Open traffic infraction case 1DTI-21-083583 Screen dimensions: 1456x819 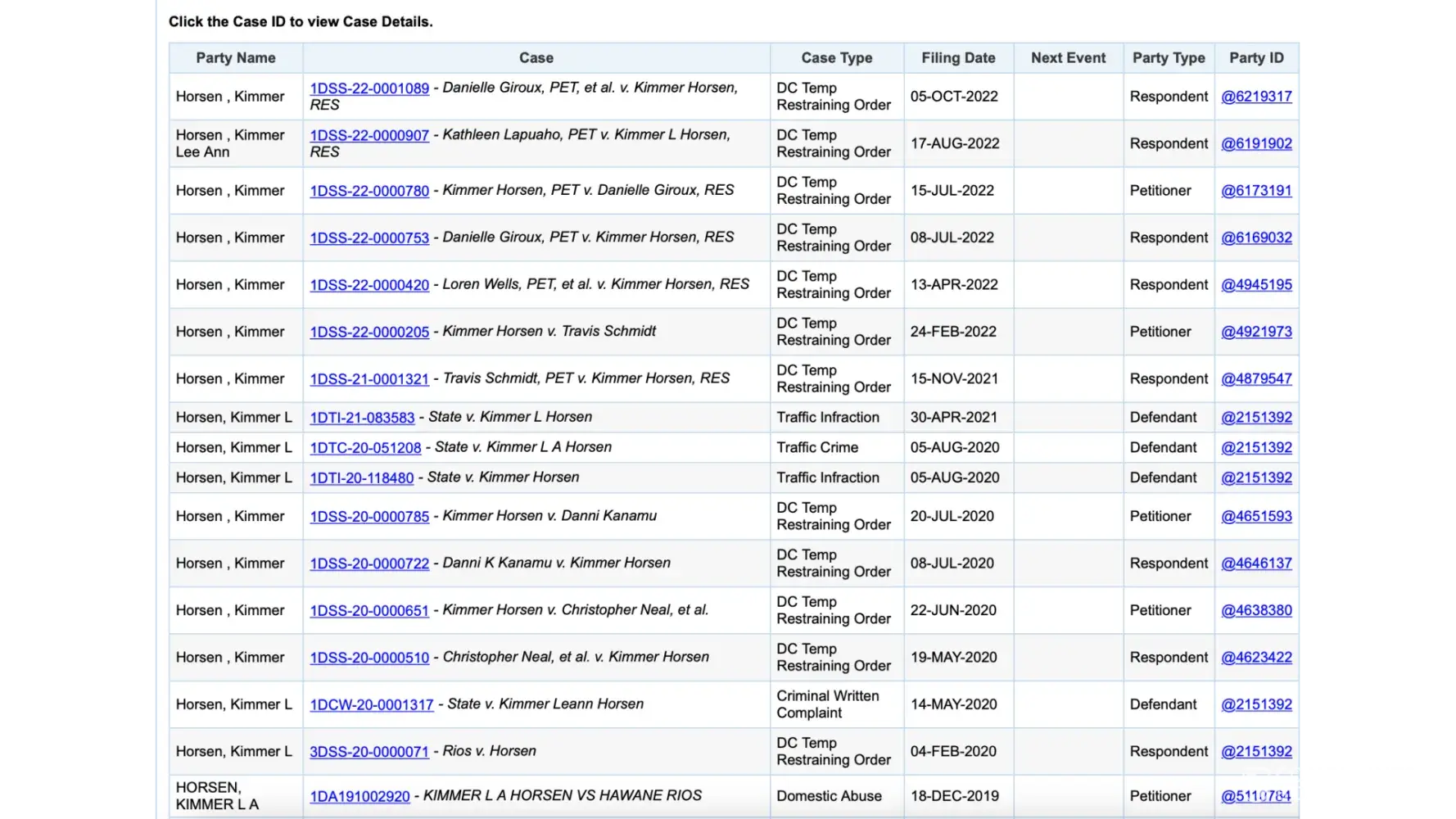(x=362, y=418)
